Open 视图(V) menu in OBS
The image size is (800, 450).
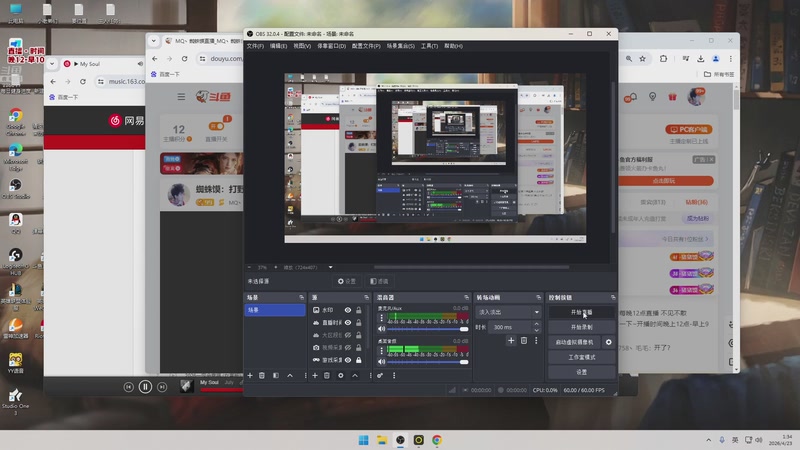click(x=302, y=46)
